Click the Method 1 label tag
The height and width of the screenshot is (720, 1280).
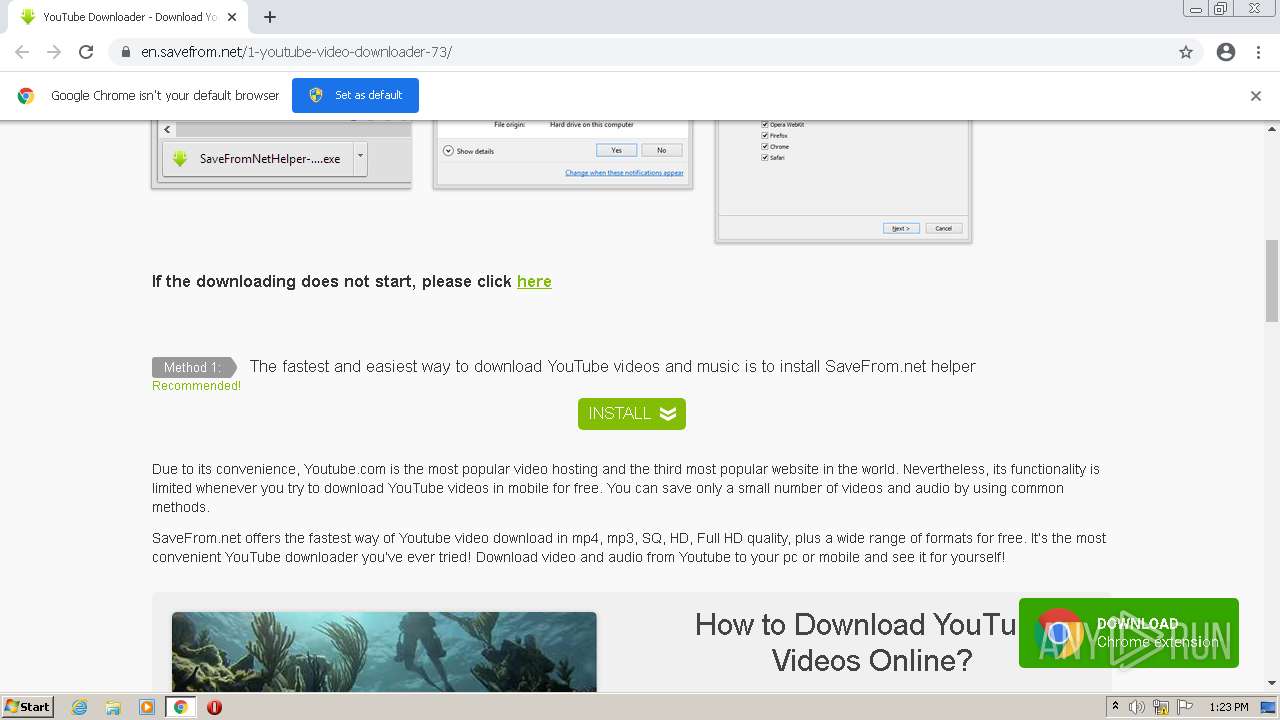click(x=194, y=367)
